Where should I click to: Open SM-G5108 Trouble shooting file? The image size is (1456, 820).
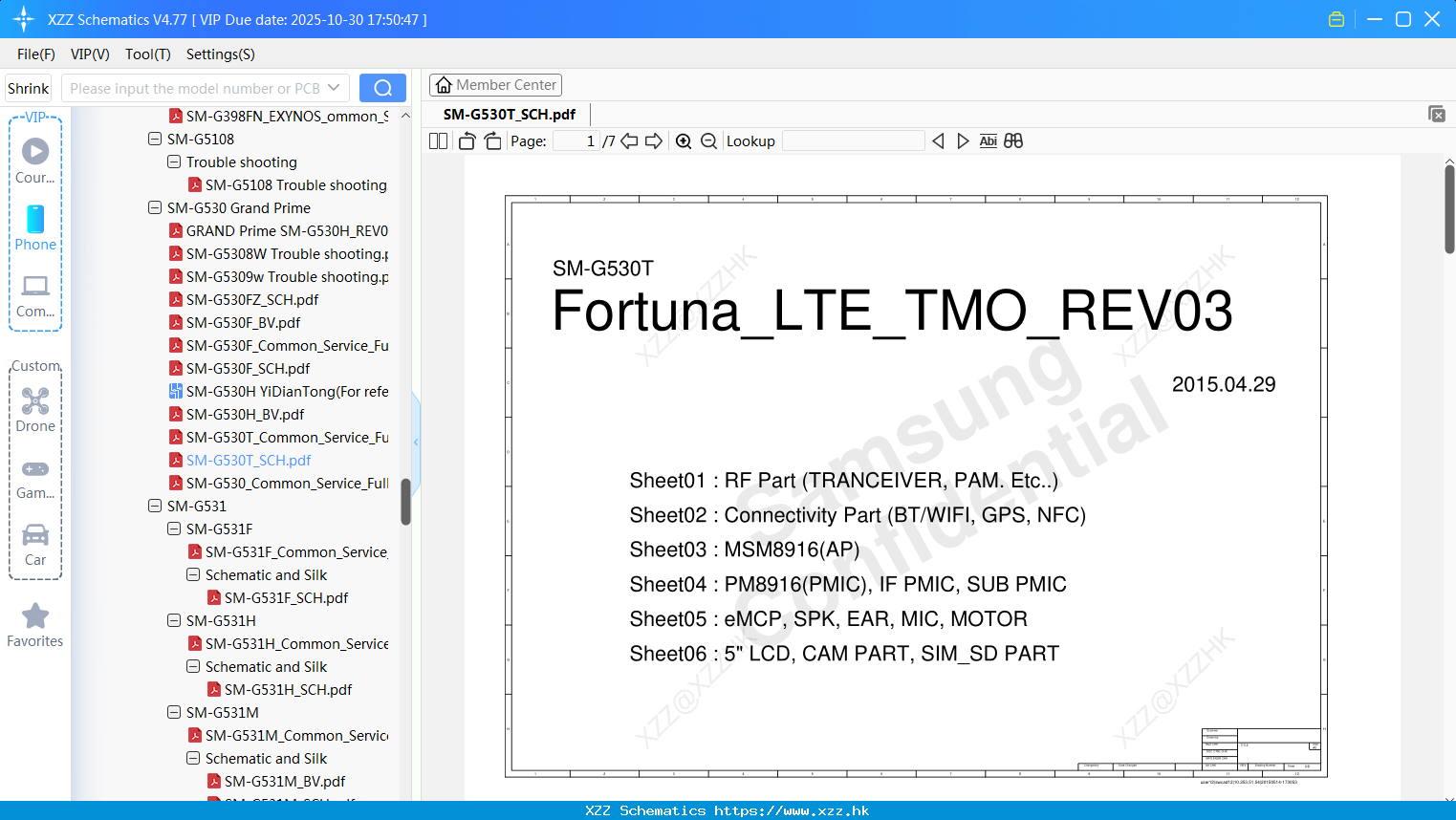click(x=288, y=184)
